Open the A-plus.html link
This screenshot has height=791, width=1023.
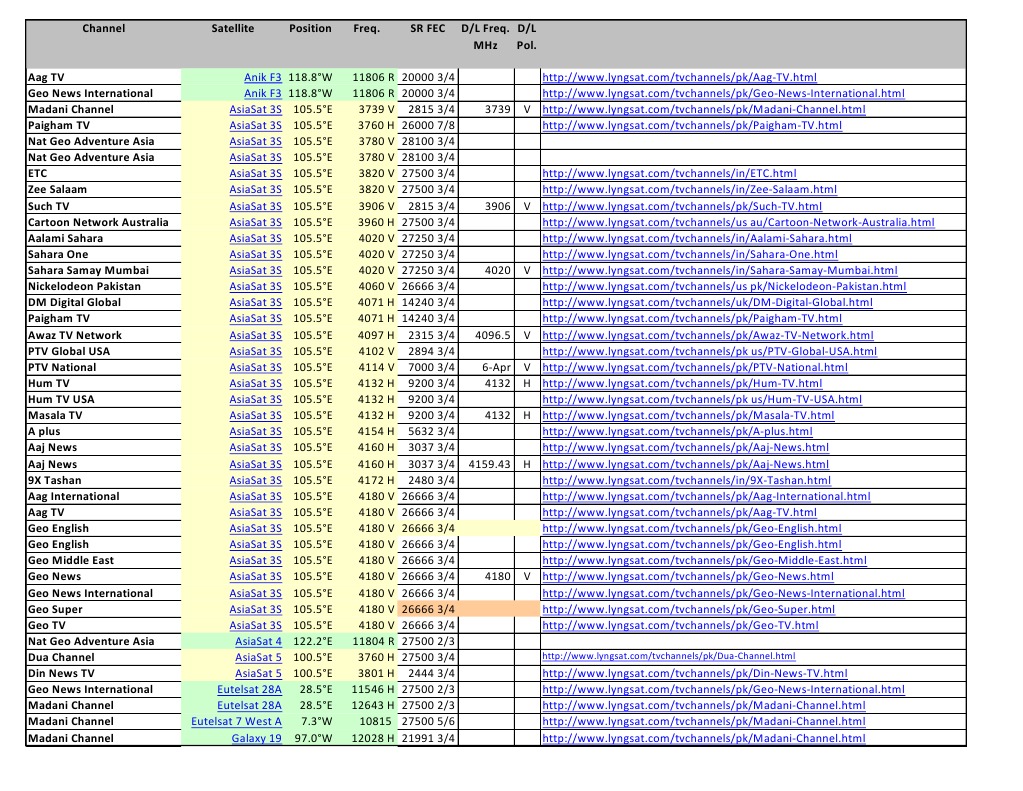tap(677, 431)
